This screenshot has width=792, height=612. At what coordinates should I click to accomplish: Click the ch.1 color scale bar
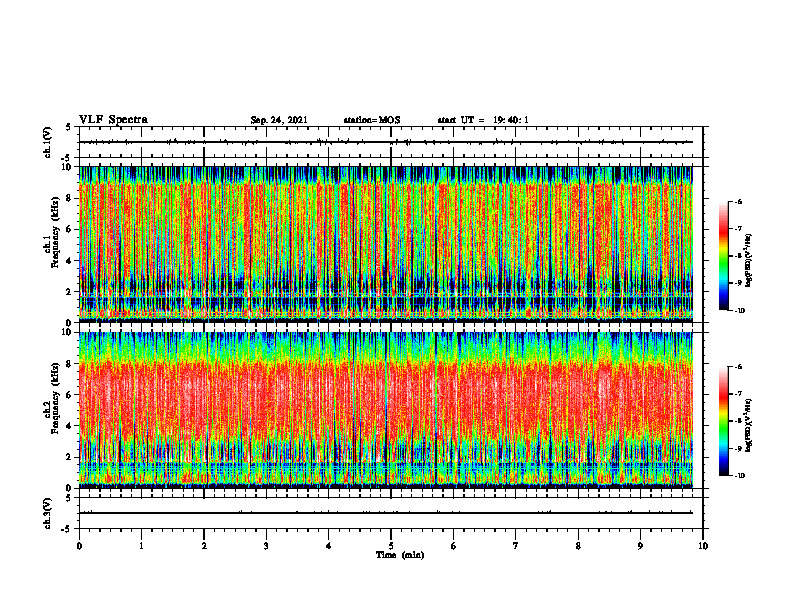723,256
